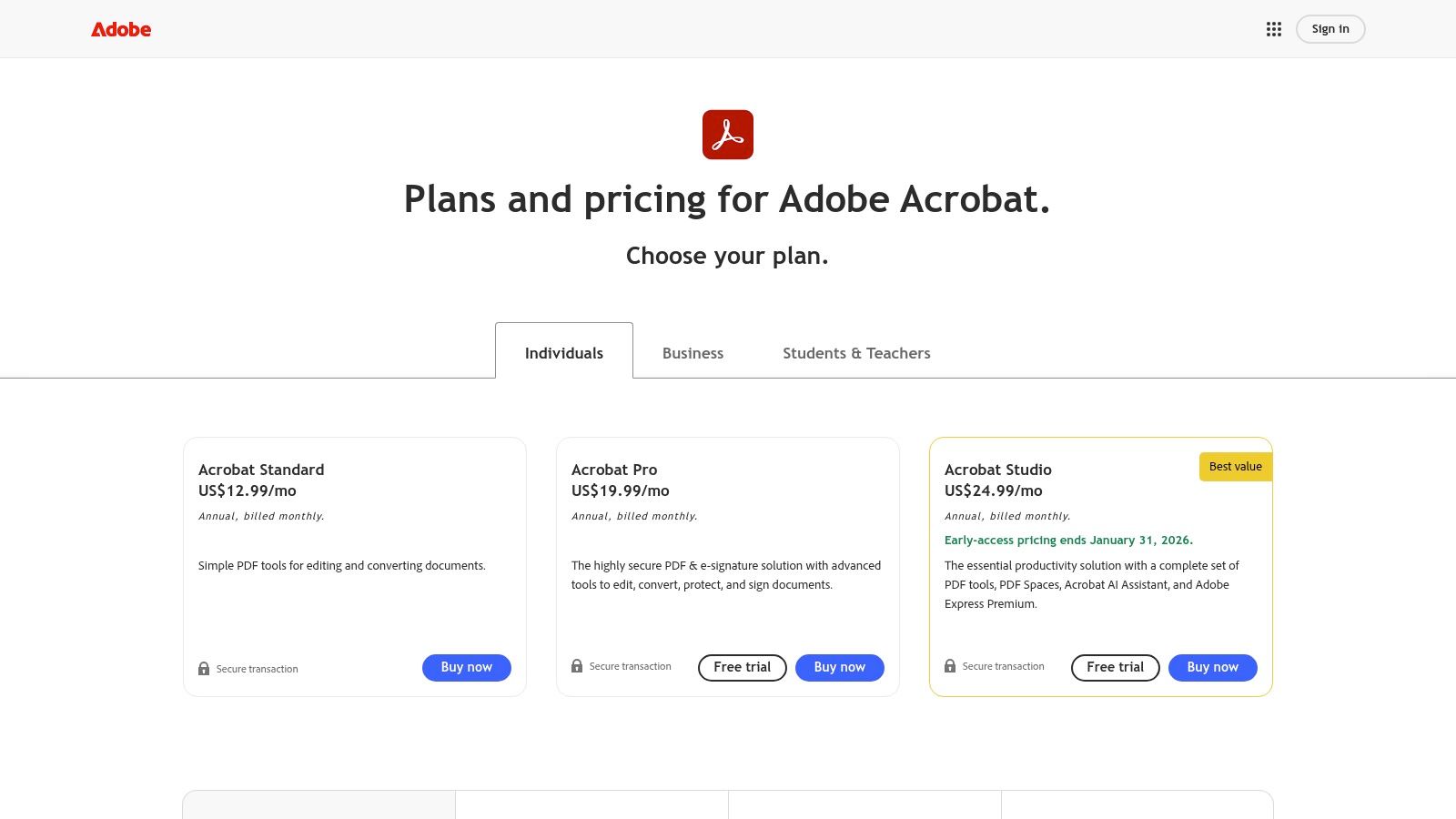Click the lock icon in the Acrobat Studio card
1456x819 pixels.
click(950, 666)
